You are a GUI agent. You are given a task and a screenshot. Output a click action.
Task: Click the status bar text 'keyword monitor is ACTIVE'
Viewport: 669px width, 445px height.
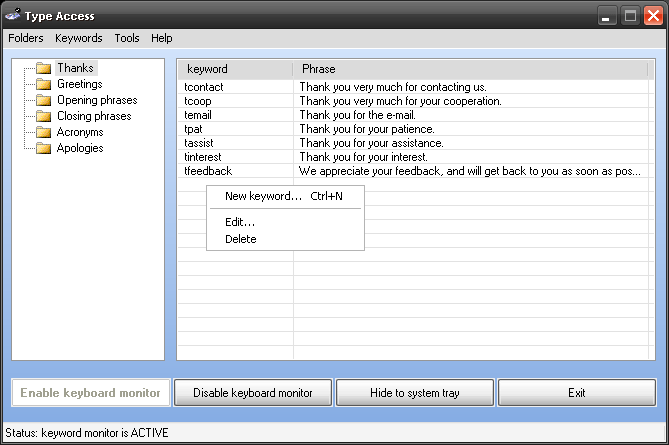pos(105,433)
